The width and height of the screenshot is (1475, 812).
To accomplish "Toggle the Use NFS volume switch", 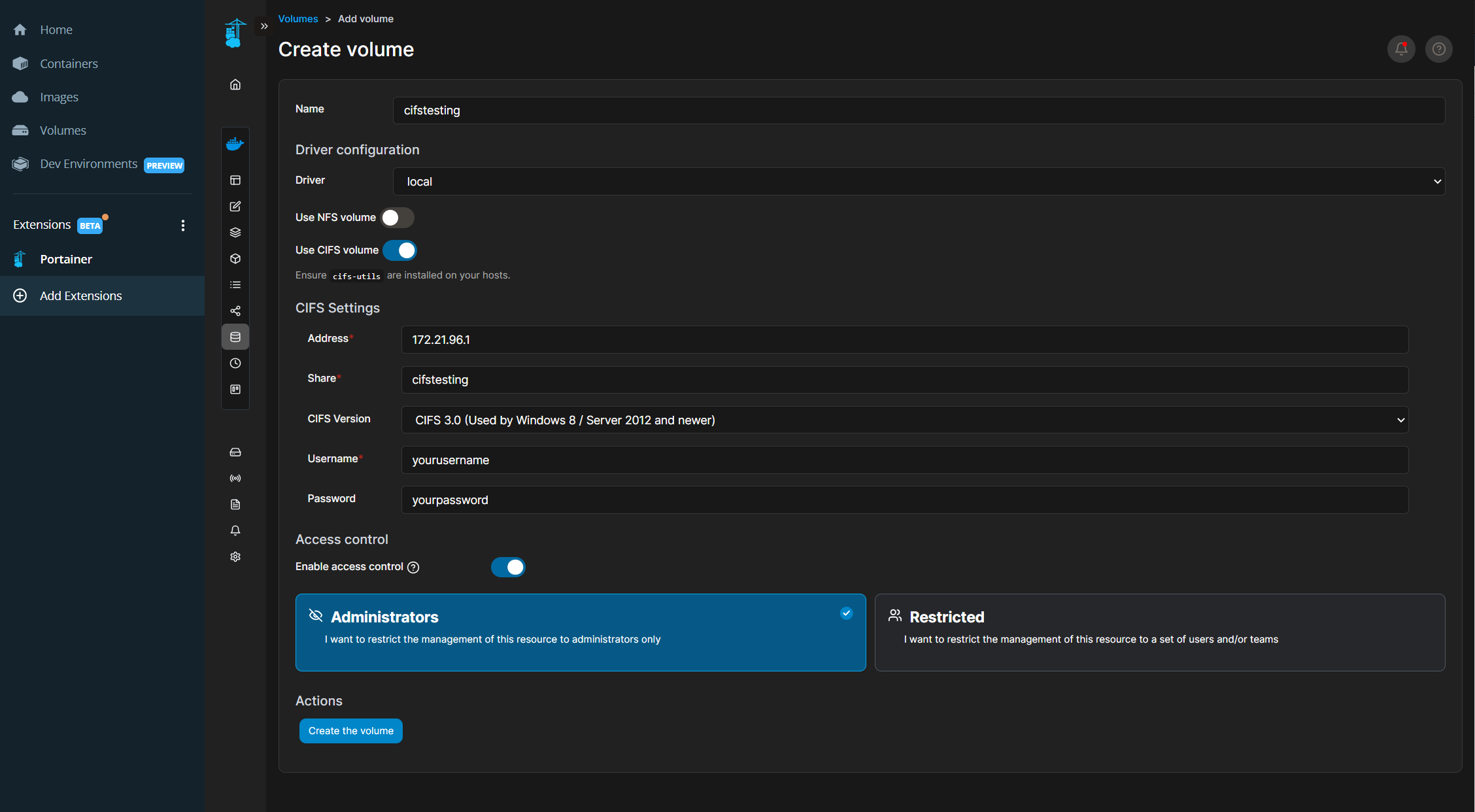I will pos(398,218).
